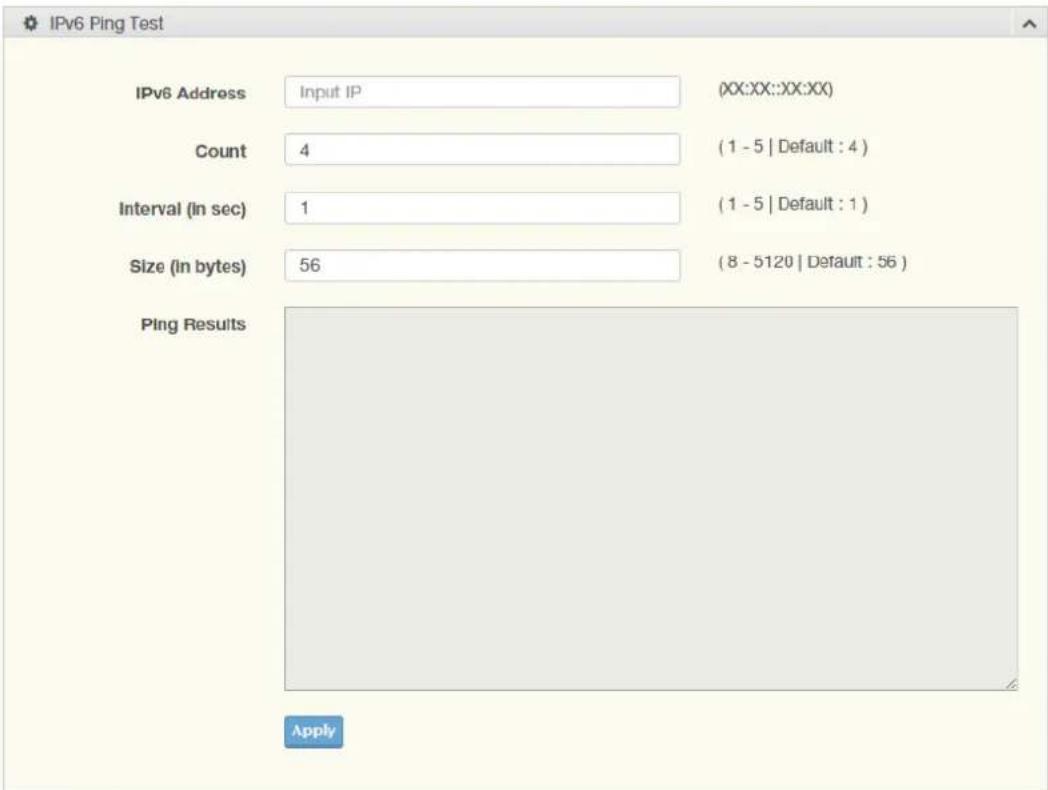
Task: Click the gear icon beside IPv6 Ping Test
Action: tap(31, 23)
